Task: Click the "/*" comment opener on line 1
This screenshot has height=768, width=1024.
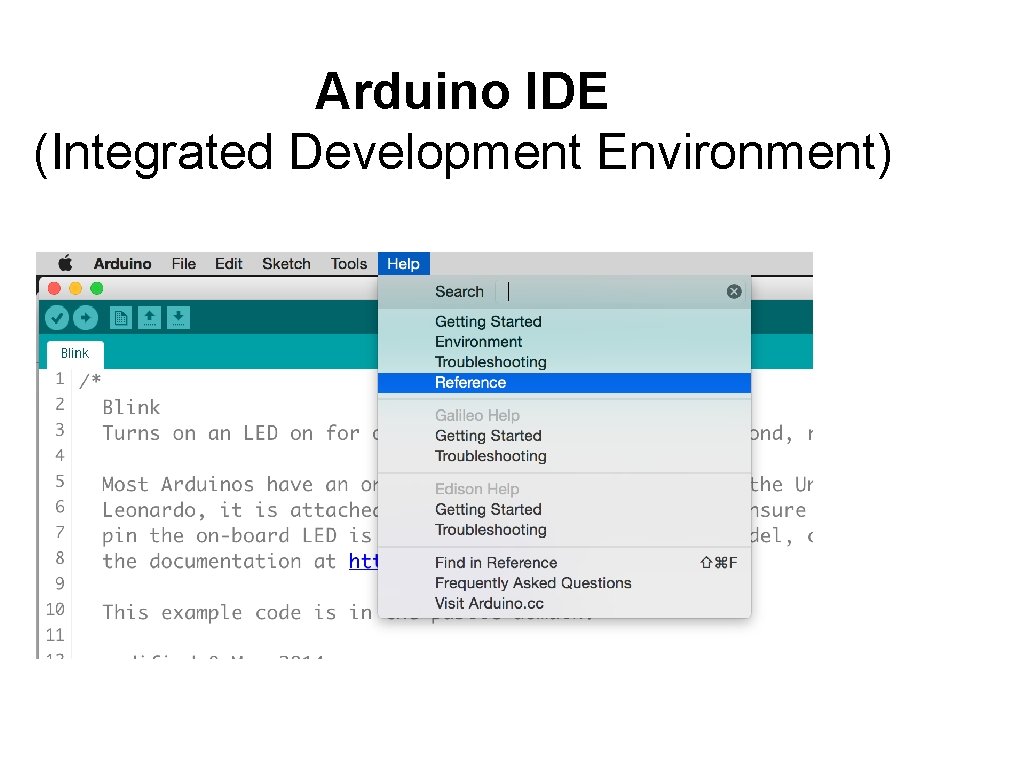Action: tap(90, 380)
